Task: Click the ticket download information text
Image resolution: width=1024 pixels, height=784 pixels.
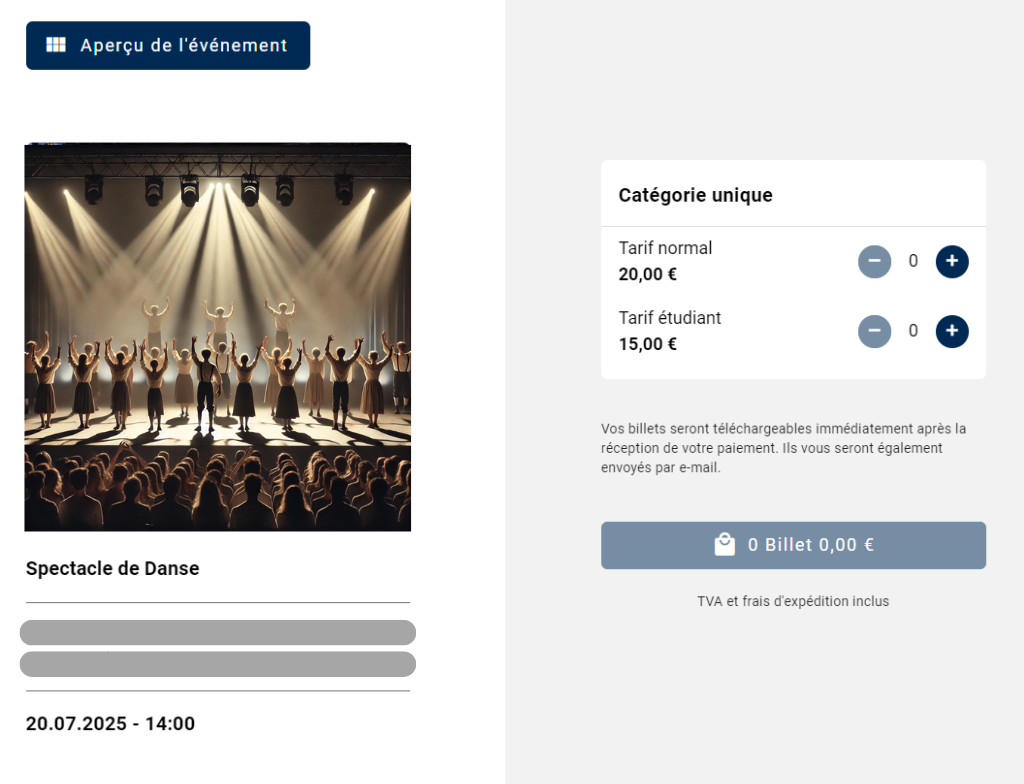Action: tap(784, 448)
